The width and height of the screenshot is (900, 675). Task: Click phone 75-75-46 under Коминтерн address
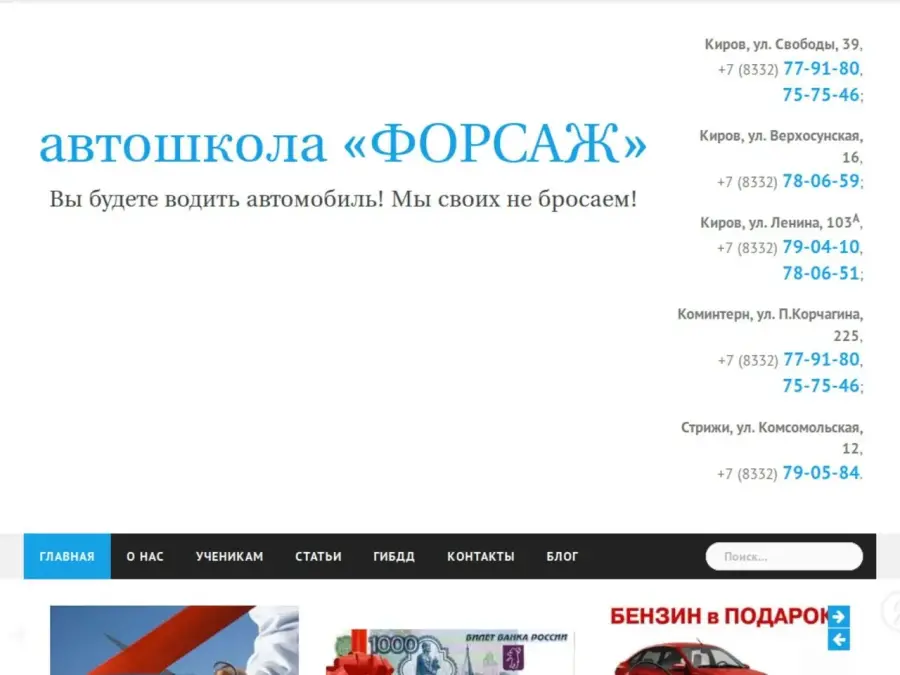click(821, 386)
